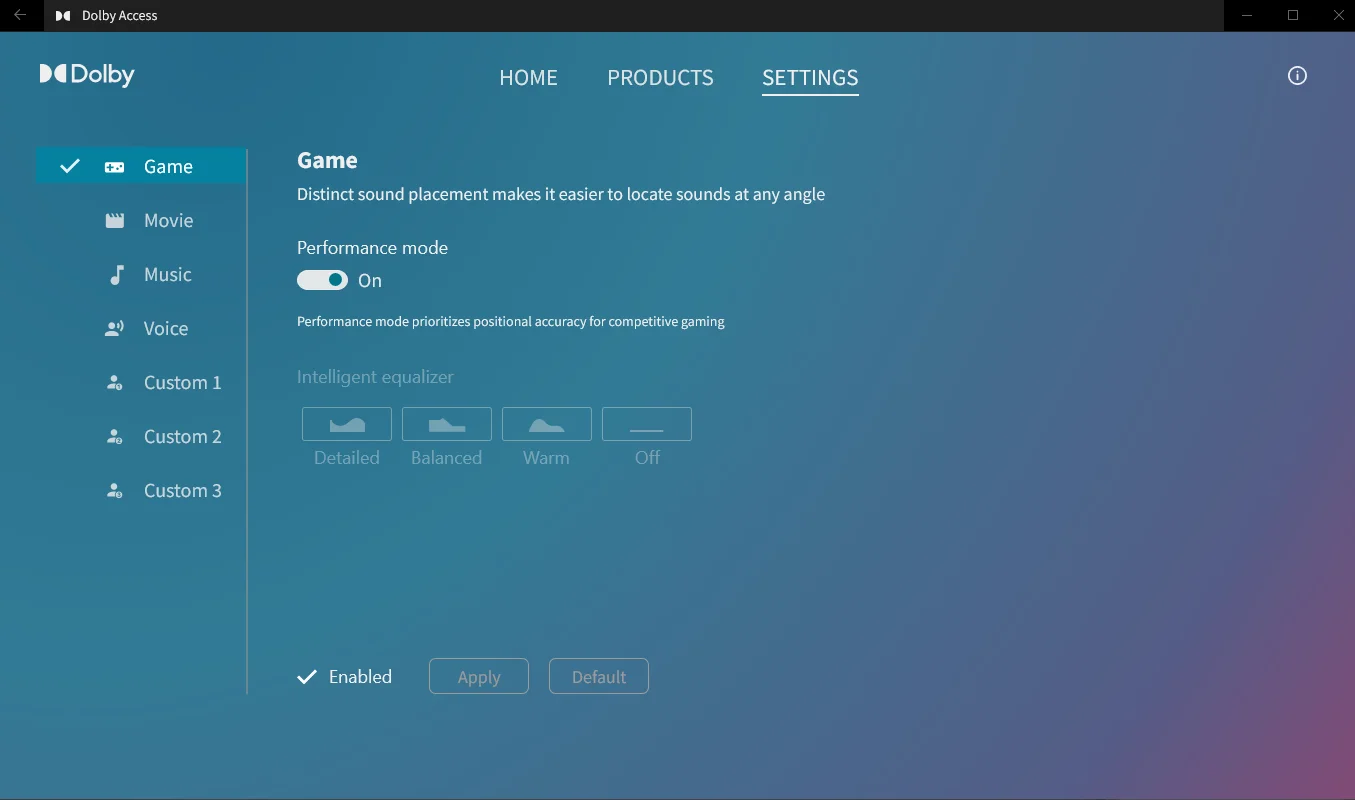Select the Custom 2 profile icon

pos(115,437)
